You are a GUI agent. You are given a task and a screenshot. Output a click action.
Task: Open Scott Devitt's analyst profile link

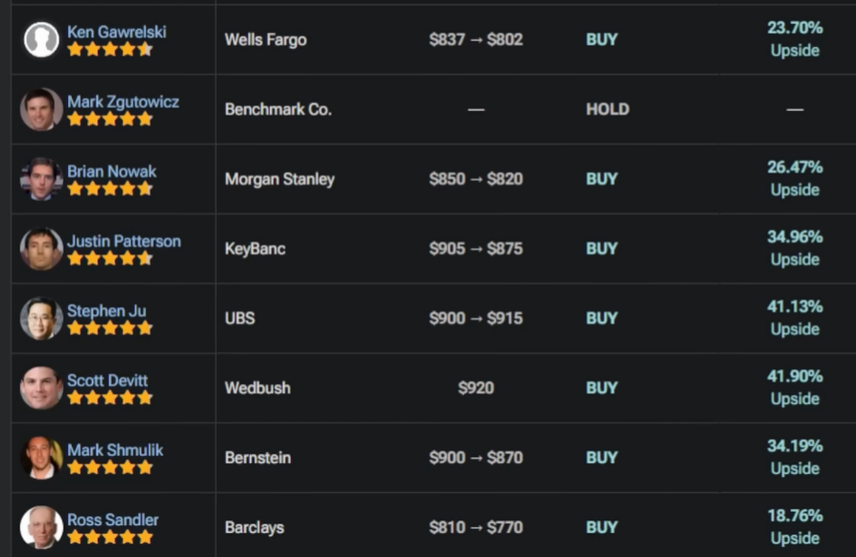pyautogui.click(x=107, y=380)
